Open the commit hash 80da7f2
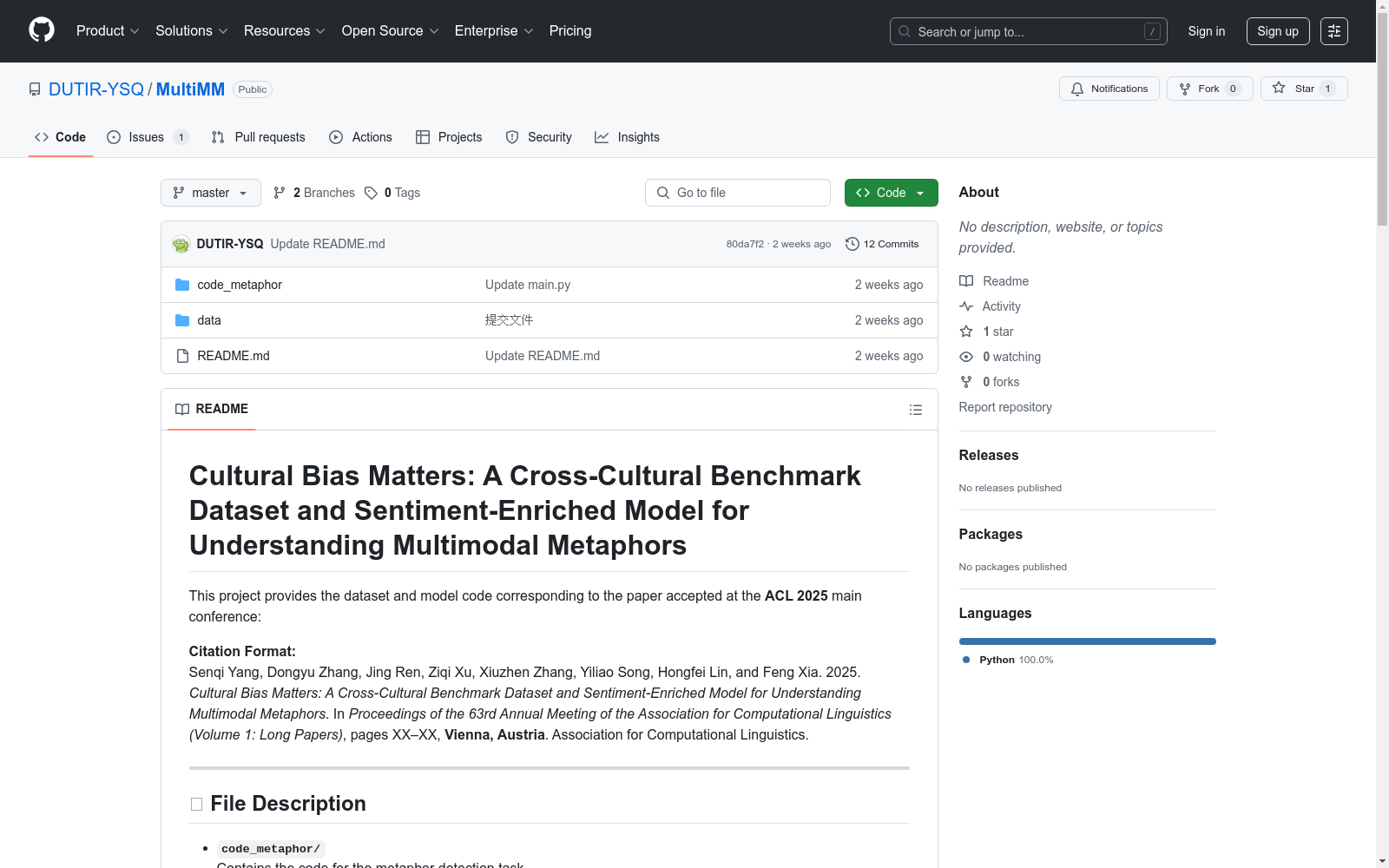This screenshot has height=868, width=1389. [745, 244]
